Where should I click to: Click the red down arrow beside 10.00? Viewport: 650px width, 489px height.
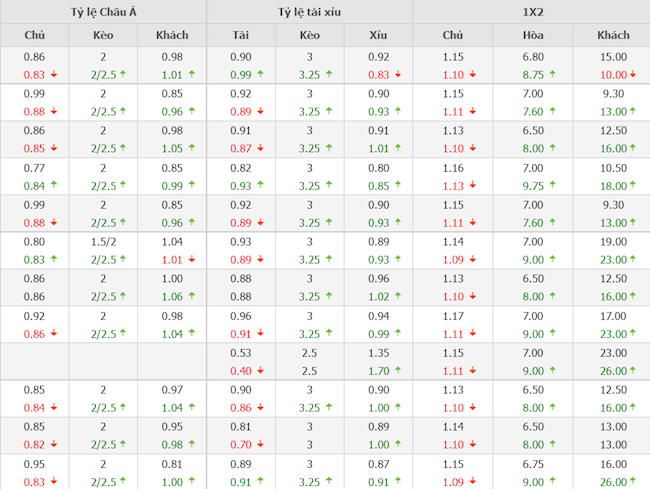point(633,75)
